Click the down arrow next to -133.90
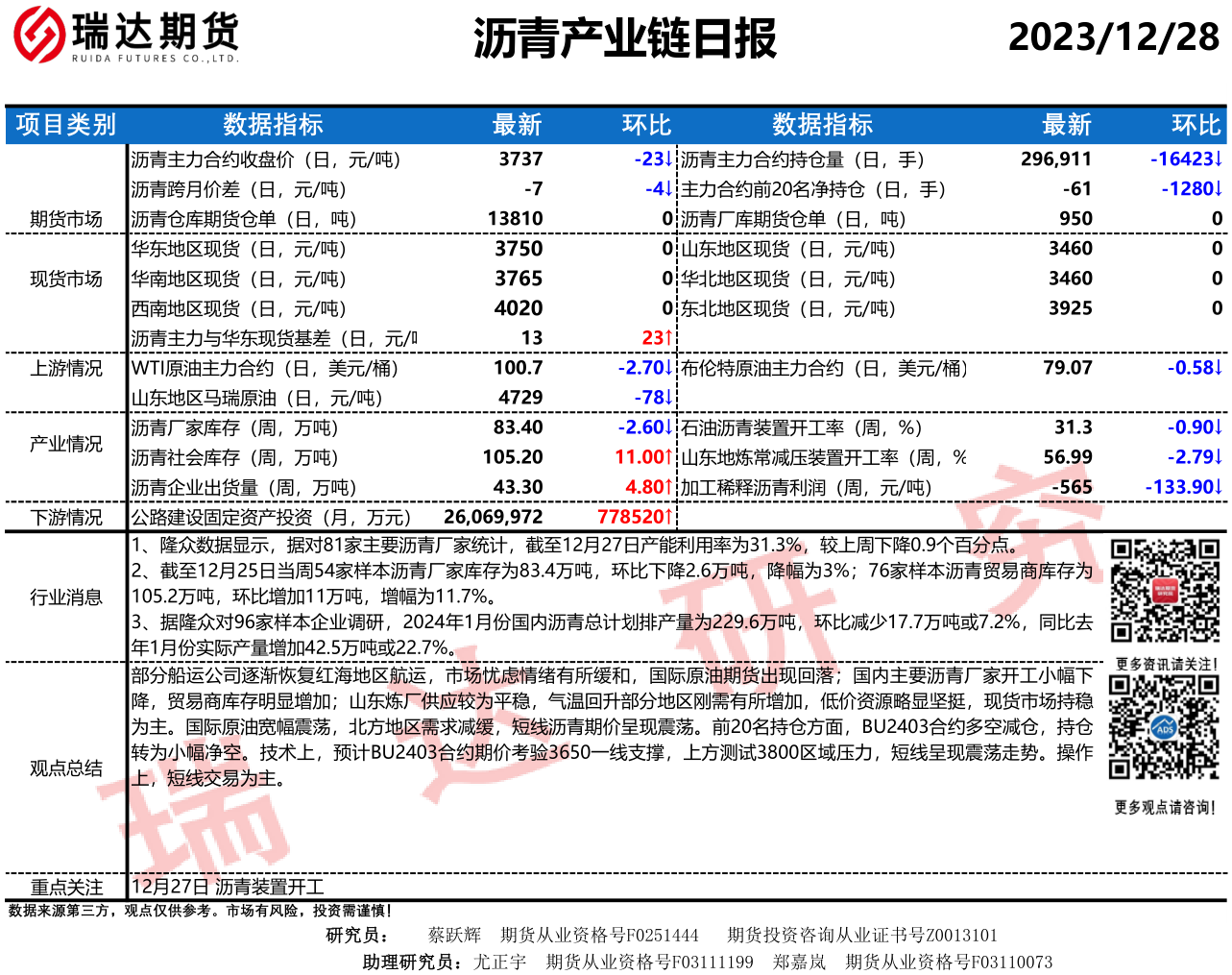 (x=1219, y=487)
